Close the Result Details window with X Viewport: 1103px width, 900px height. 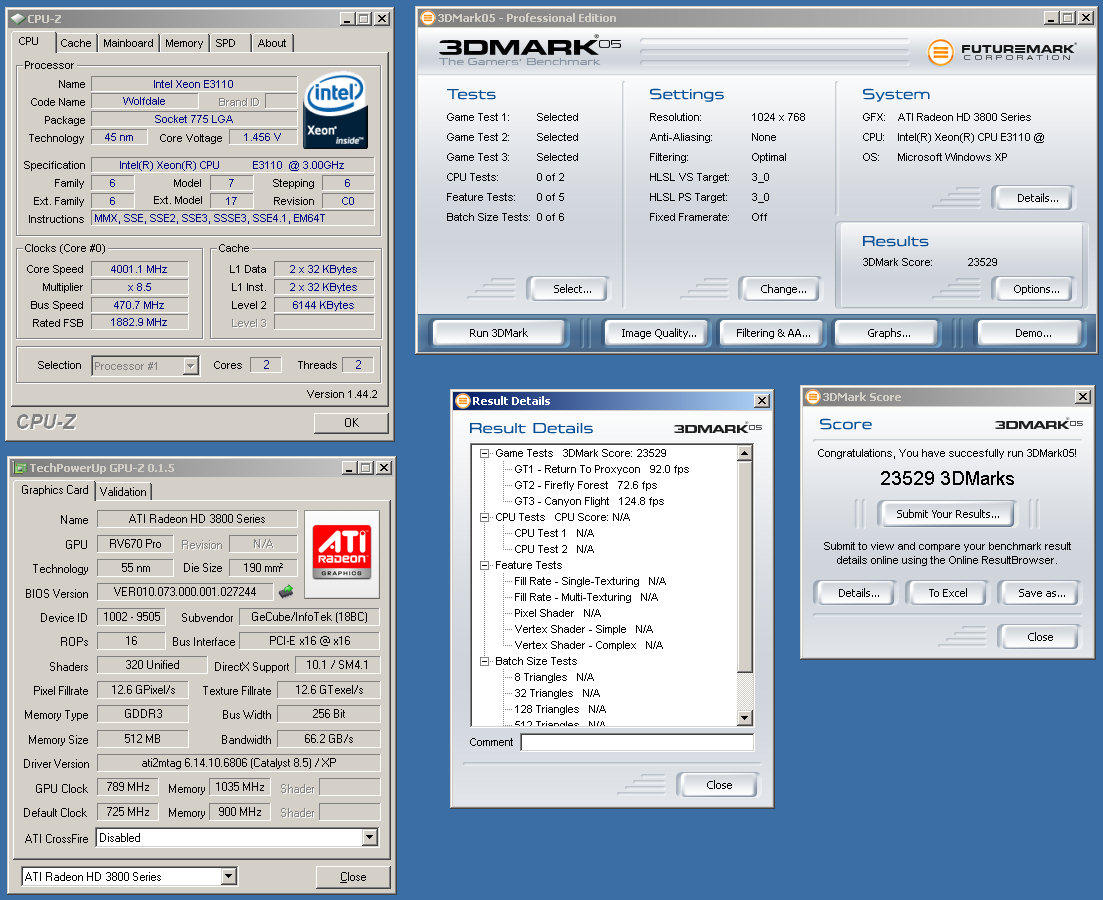(x=762, y=401)
